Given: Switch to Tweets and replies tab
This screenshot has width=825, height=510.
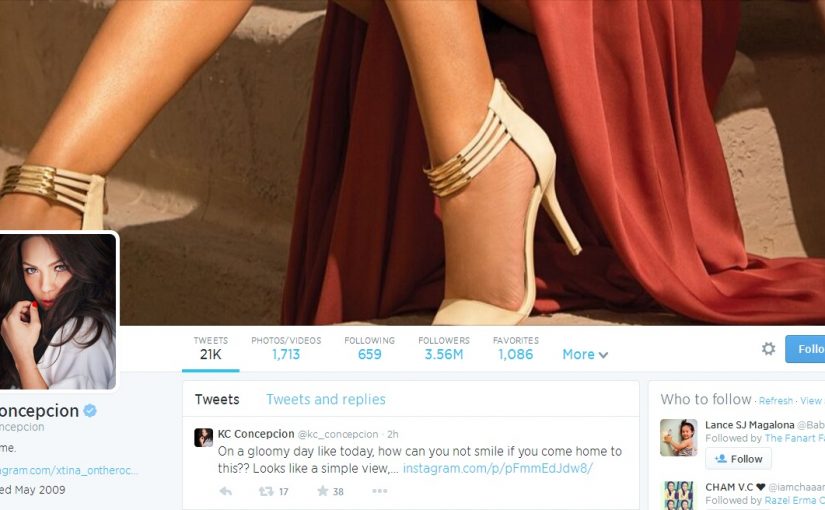Looking at the screenshot, I should click(326, 399).
